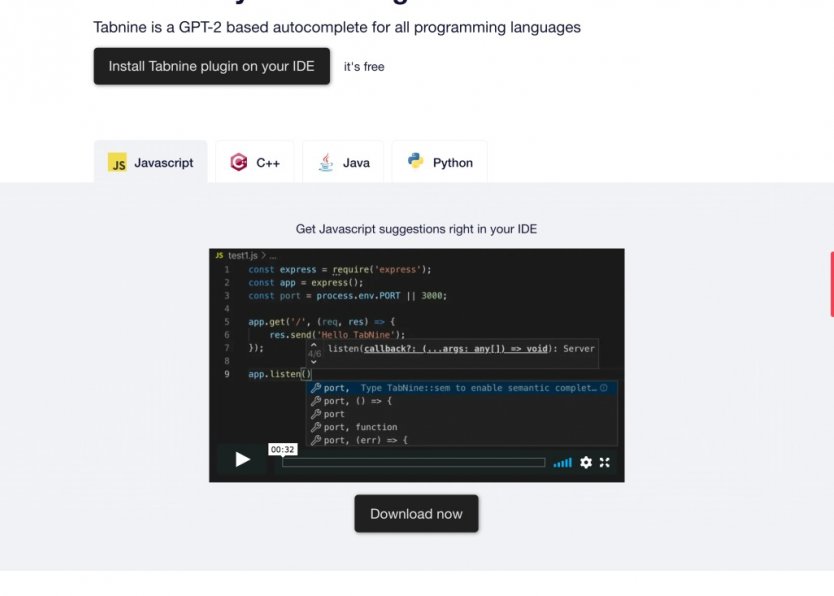Click the Download now button
Screen dimensions: 834x596
[416, 514]
